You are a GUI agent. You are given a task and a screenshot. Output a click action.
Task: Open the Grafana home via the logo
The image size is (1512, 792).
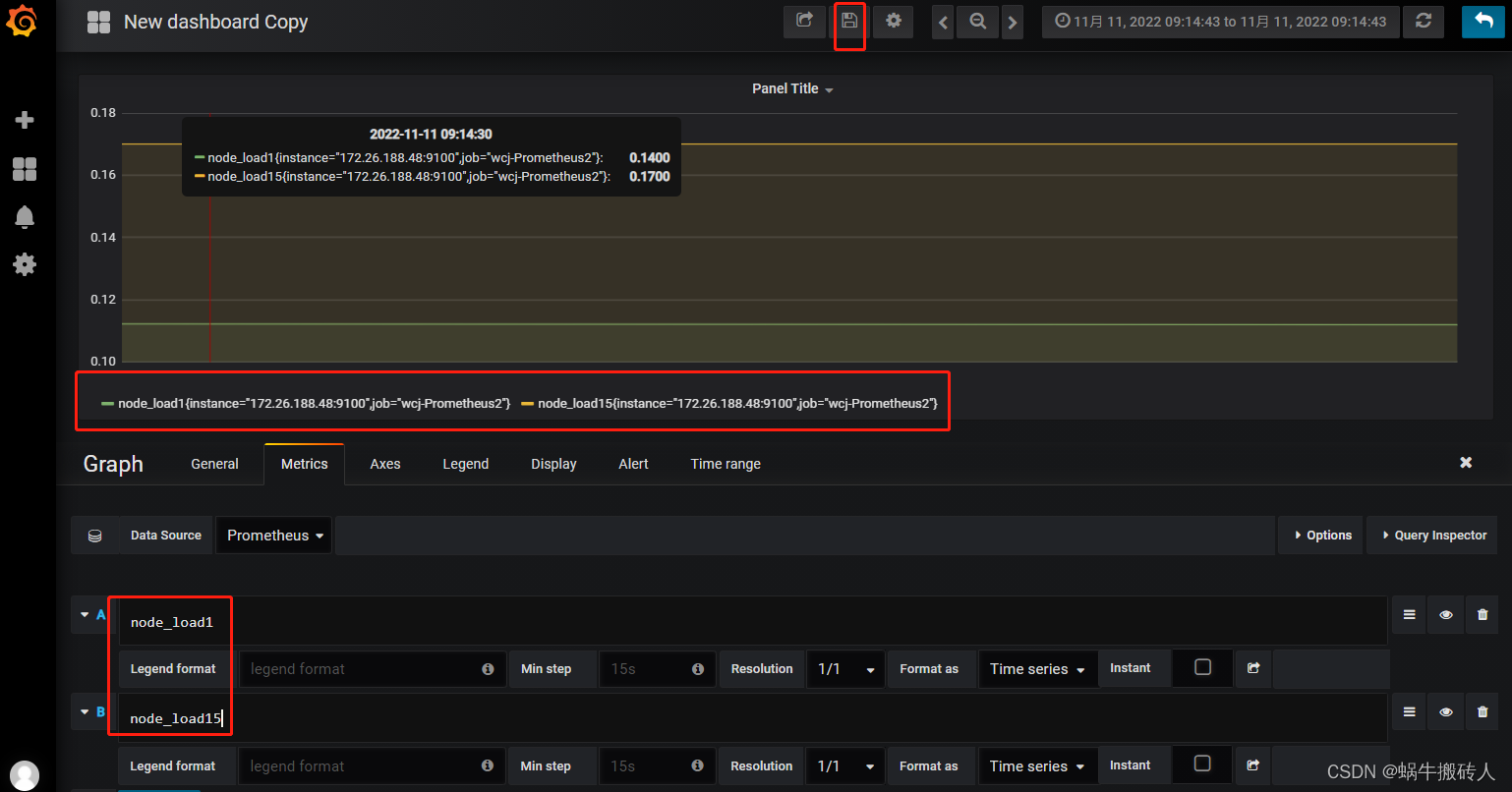tap(24, 22)
